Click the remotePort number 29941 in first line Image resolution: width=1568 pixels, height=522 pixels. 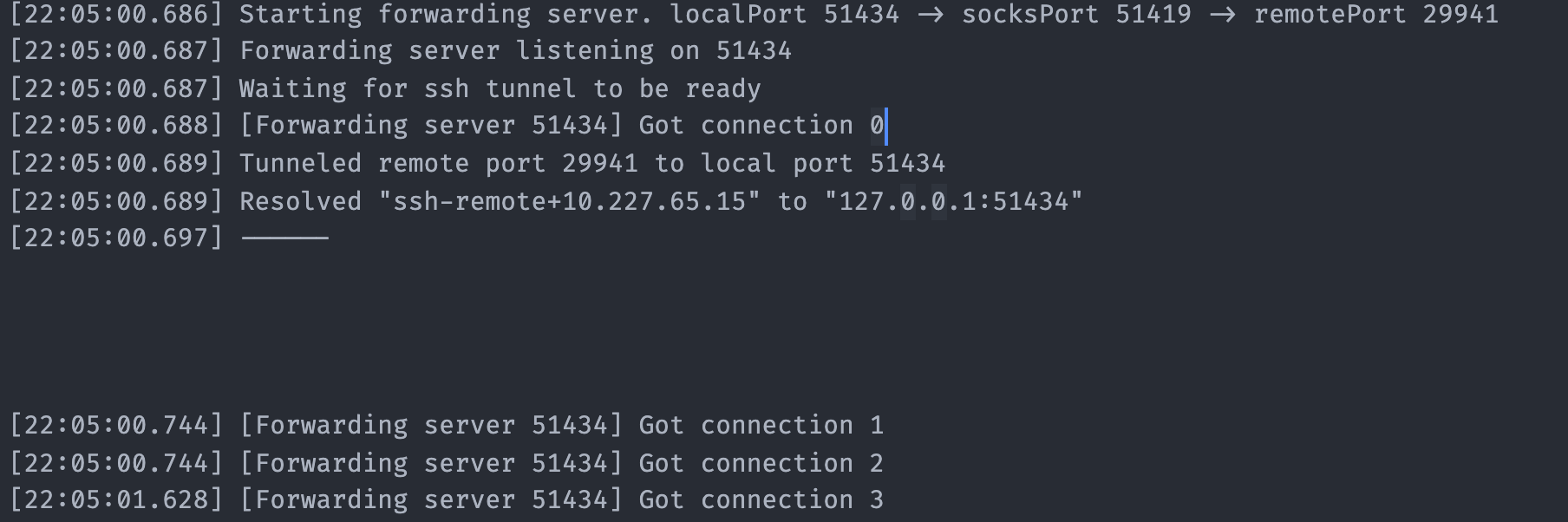pyautogui.click(x=1460, y=14)
